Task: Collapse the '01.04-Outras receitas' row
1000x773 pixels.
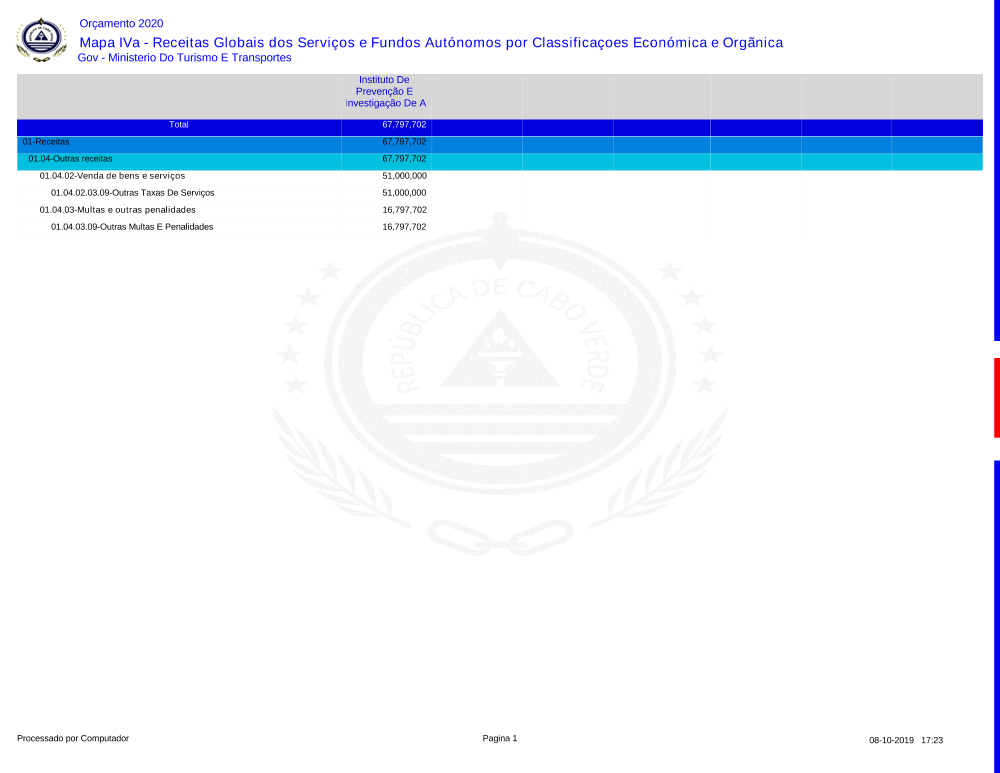Action: [70, 159]
